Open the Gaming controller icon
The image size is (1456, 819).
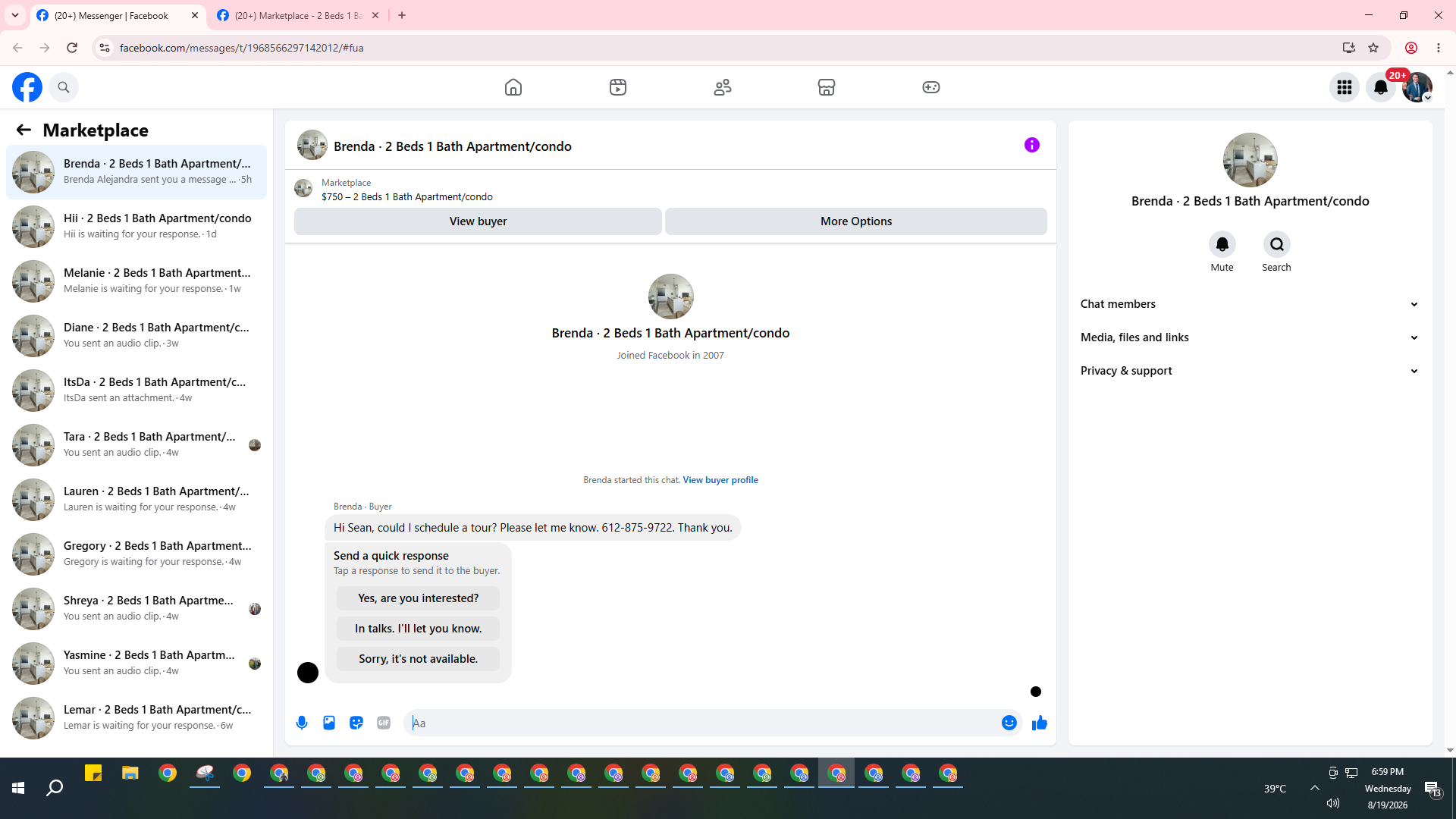[x=931, y=87]
